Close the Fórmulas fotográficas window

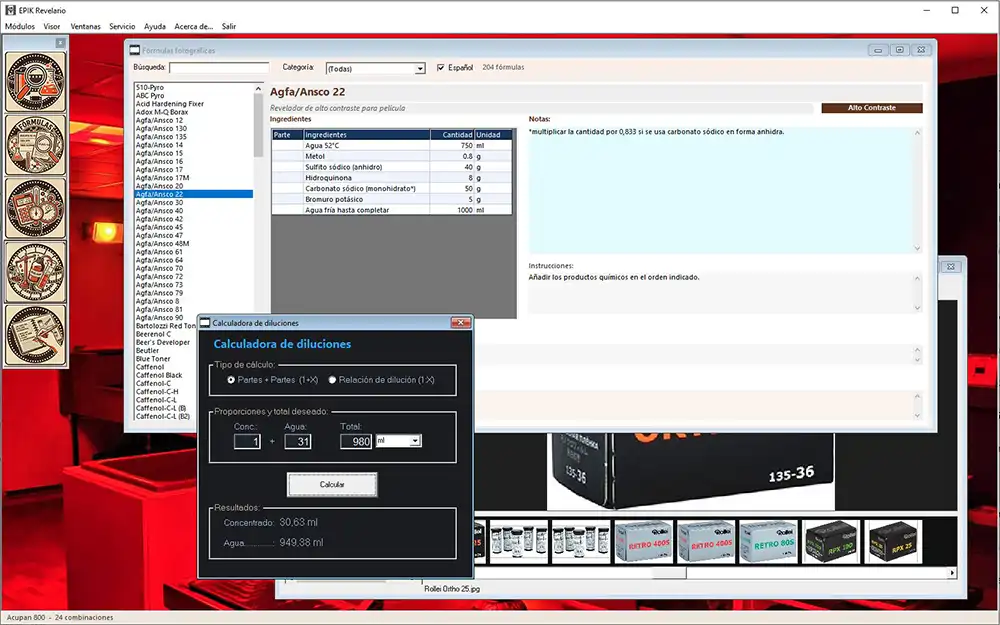(x=921, y=50)
